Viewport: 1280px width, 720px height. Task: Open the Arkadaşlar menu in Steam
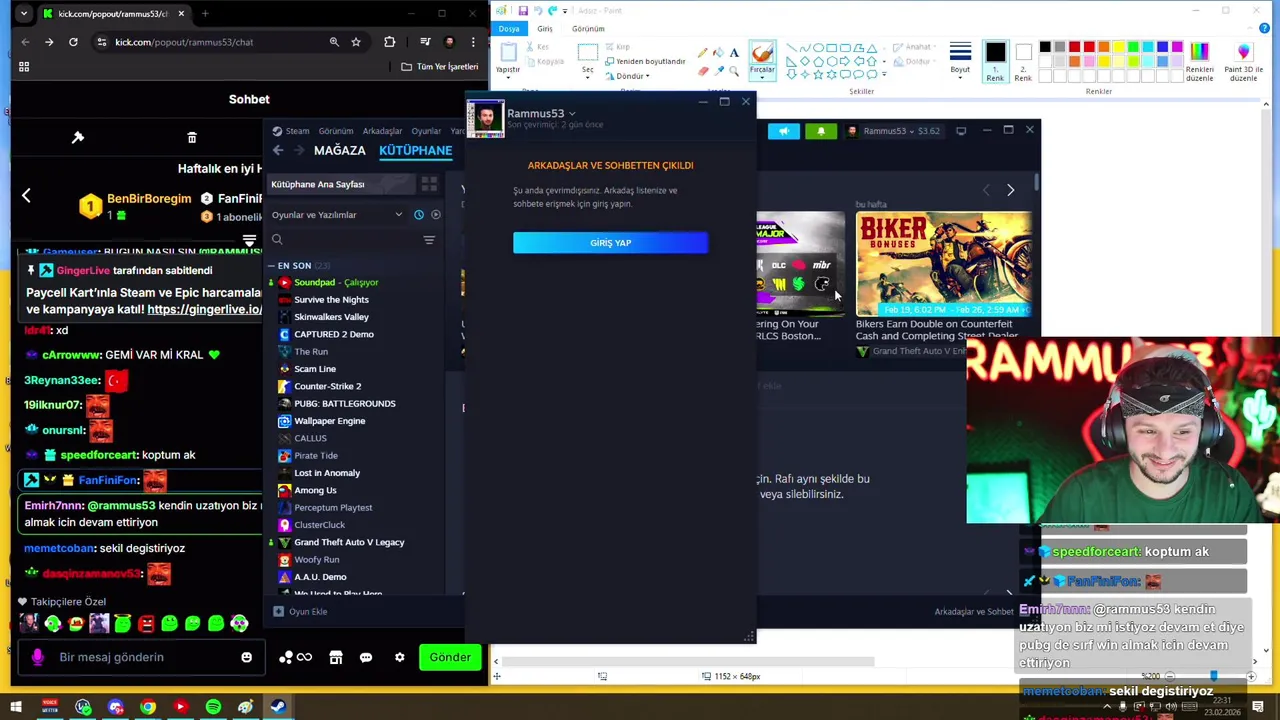(382, 131)
